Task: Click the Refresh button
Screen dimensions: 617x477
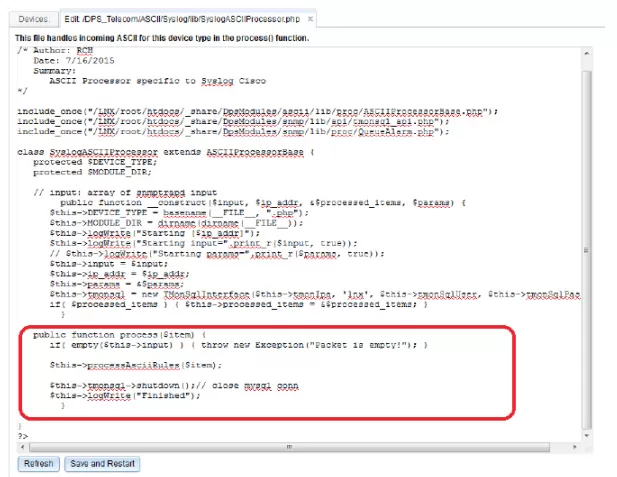Action: coord(38,464)
